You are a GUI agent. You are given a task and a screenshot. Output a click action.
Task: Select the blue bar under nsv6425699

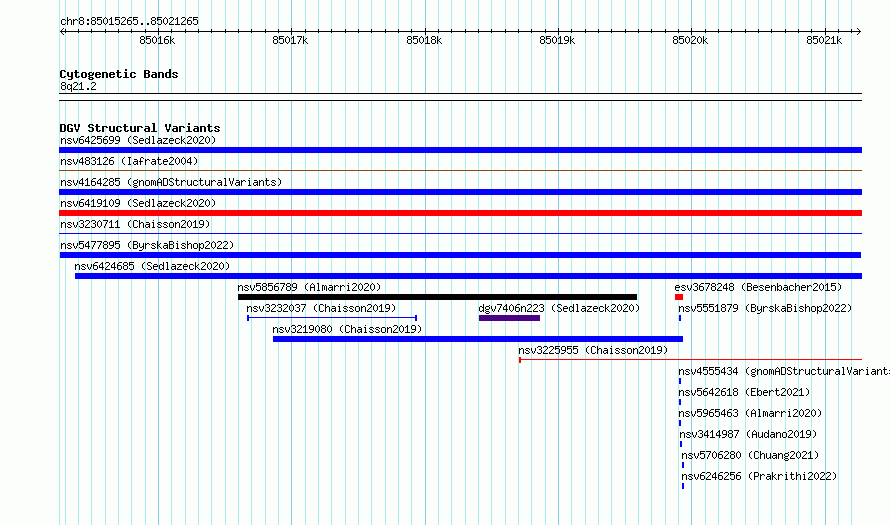tap(460, 150)
